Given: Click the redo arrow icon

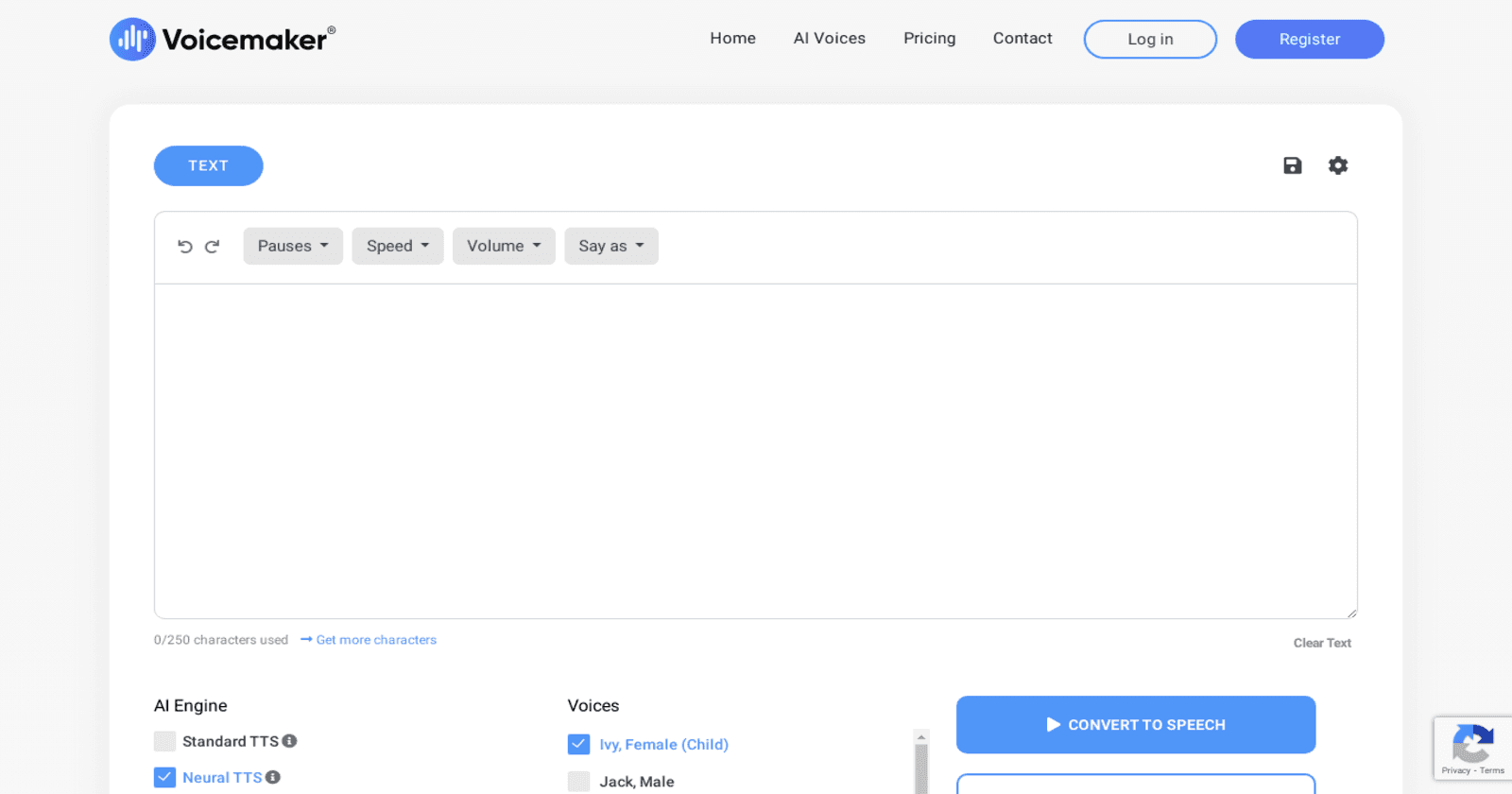Looking at the screenshot, I should click(213, 247).
